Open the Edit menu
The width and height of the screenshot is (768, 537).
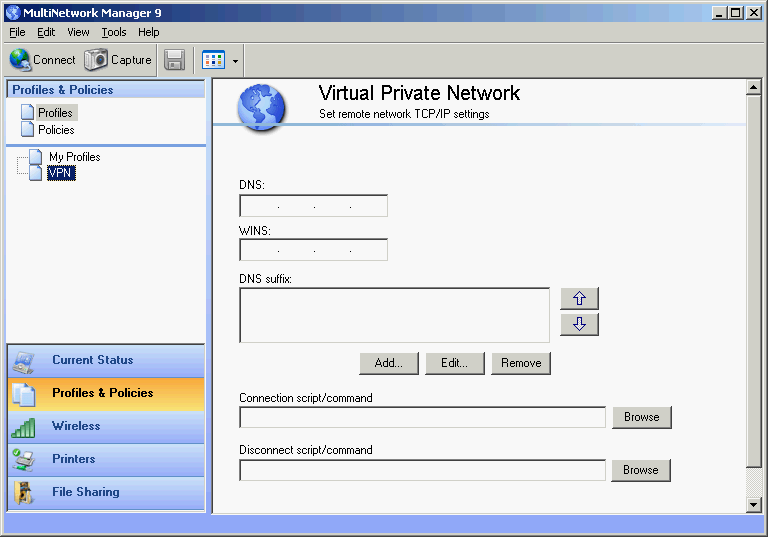coord(46,32)
